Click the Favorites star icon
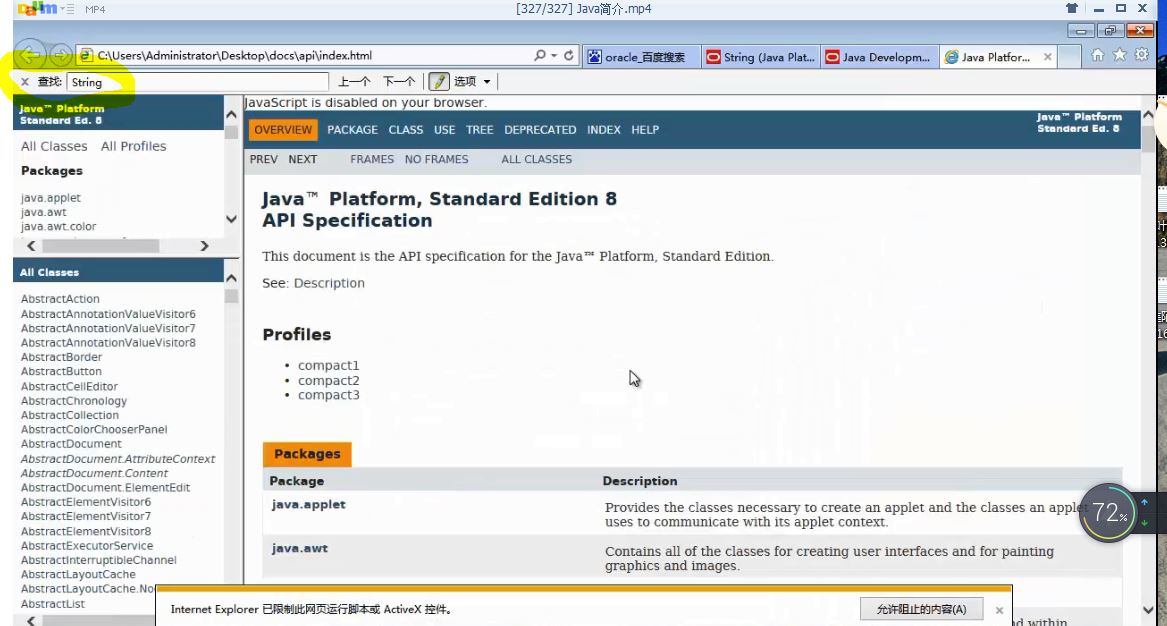Image resolution: width=1167 pixels, height=626 pixels. [x=1119, y=55]
